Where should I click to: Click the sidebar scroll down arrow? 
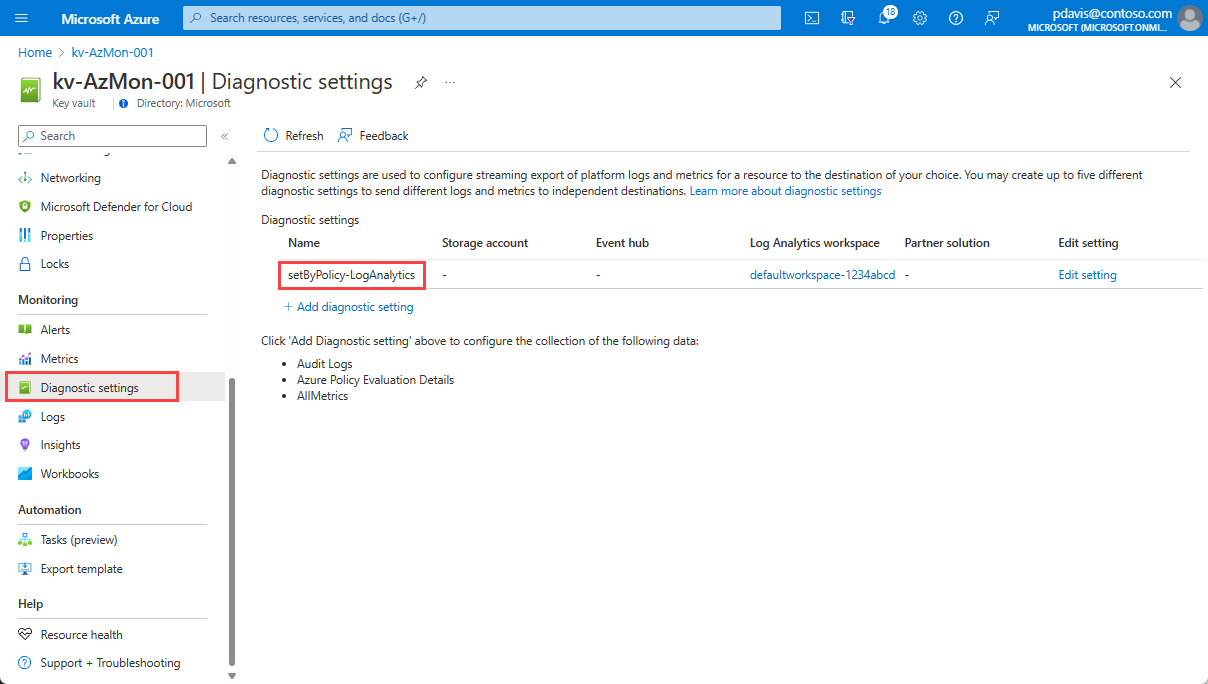232,677
